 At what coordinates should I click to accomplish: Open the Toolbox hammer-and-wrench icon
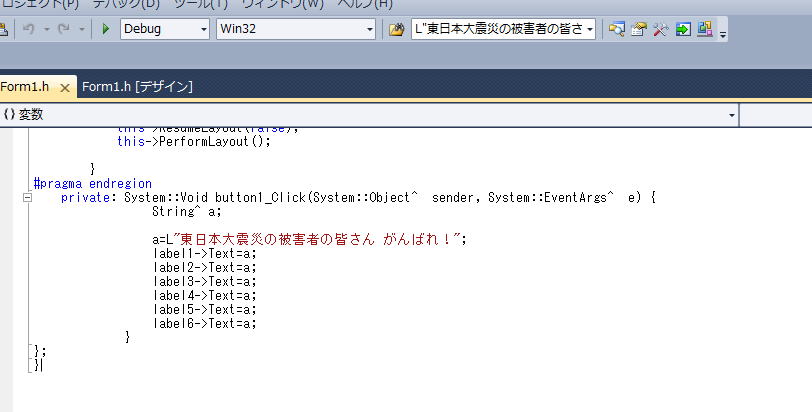point(660,29)
